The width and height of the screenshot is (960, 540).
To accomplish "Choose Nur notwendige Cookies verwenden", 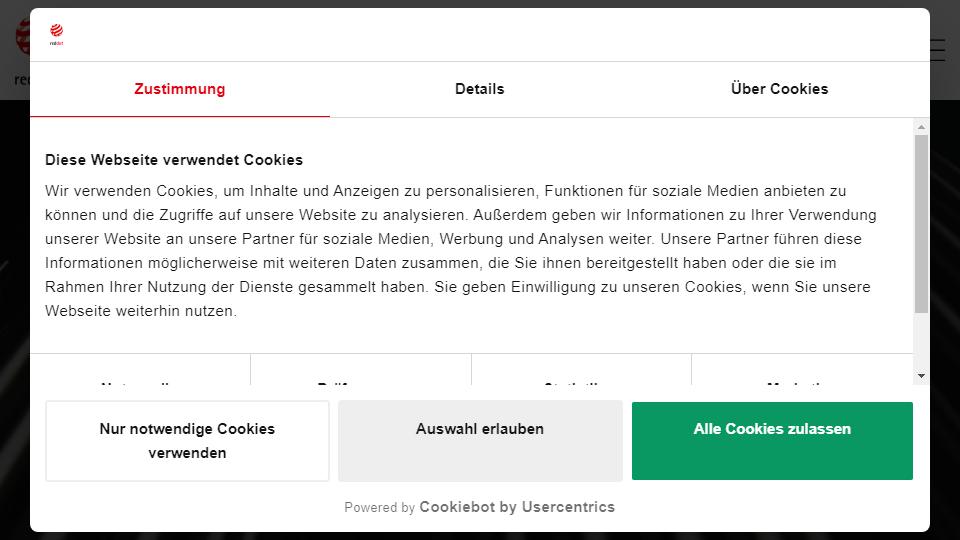I will click(x=187, y=441).
